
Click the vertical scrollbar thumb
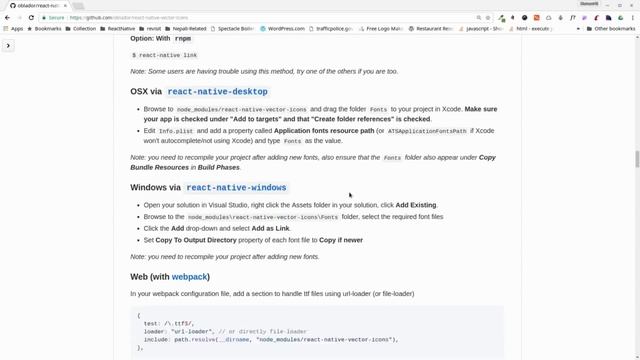click(x=637, y=159)
